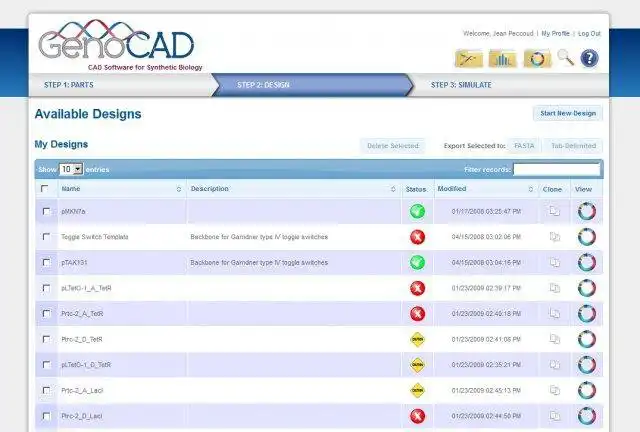The height and width of the screenshot is (432, 640).
Task: Sort table by the Modified column arrows
Action: click(x=531, y=189)
